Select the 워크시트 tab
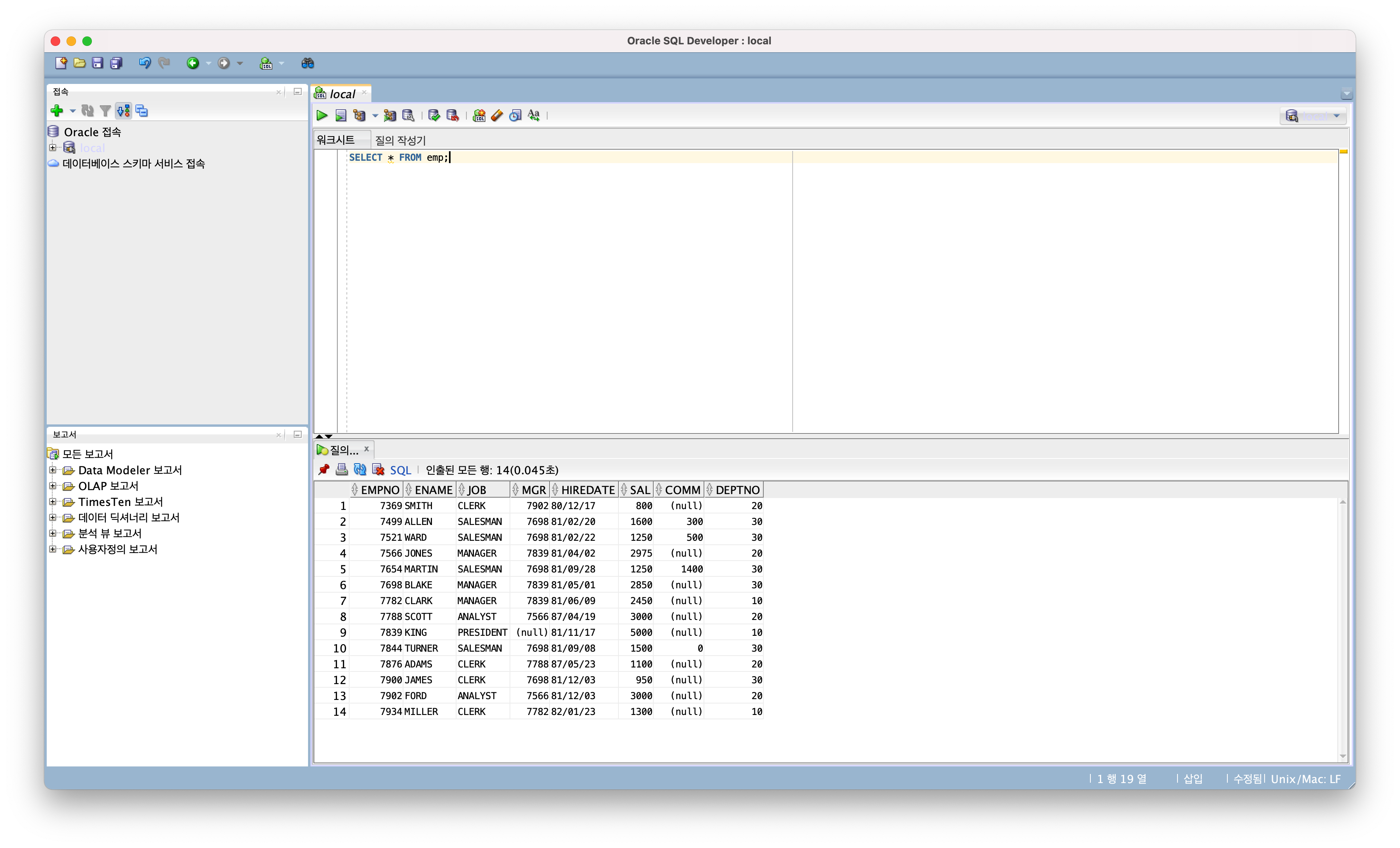This screenshot has width=1400, height=848. coord(336,140)
